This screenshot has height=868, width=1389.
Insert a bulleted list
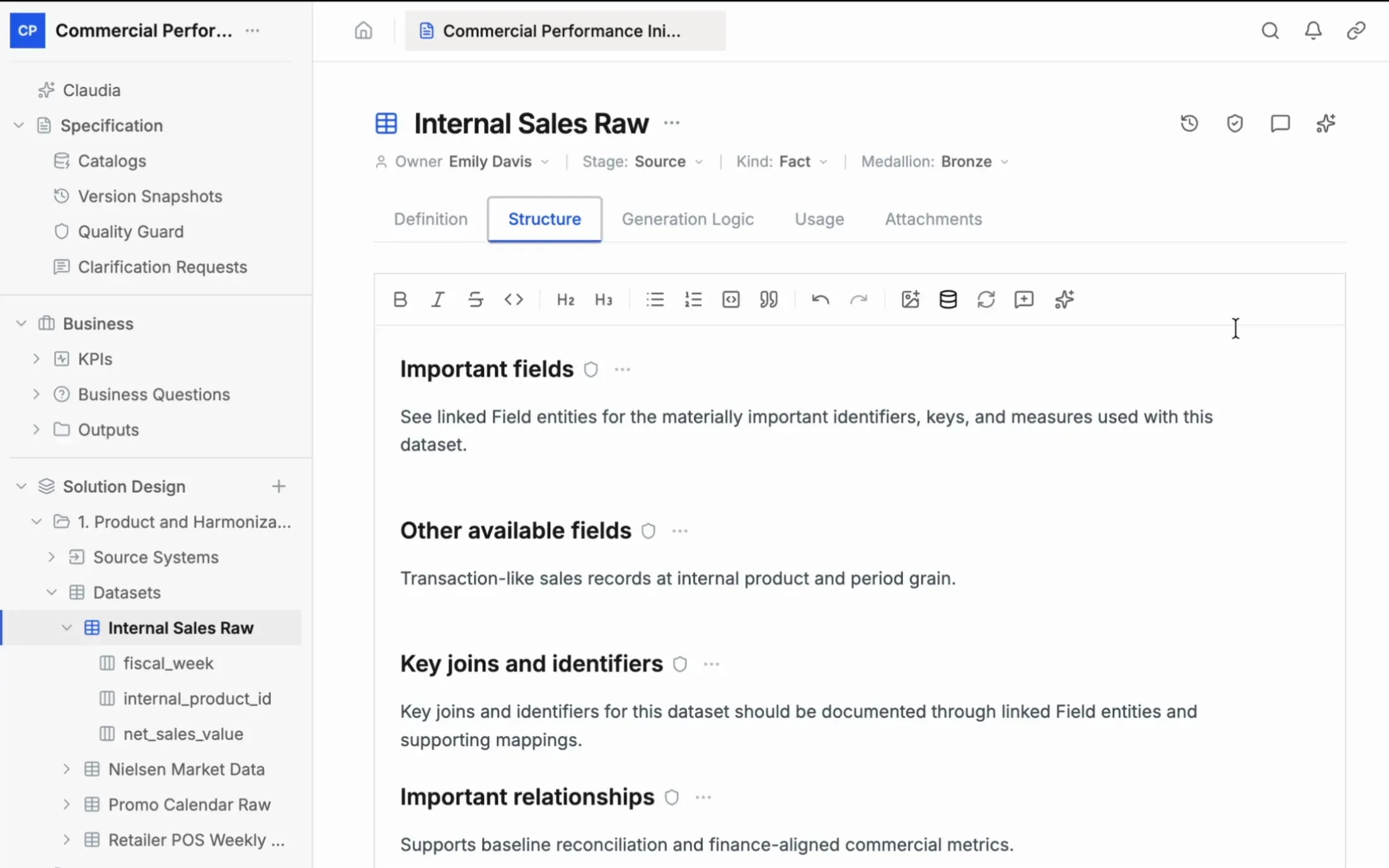tap(655, 299)
